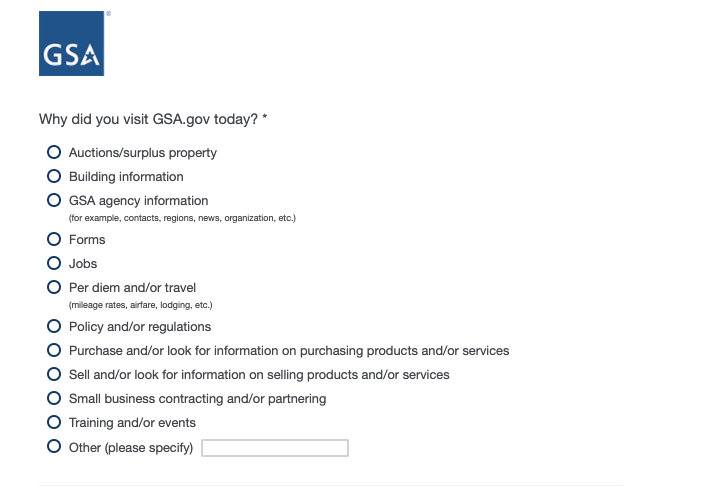Select the Jobs radio option
The width and height of the screenshot is (712, 488).
pos(54,264)
